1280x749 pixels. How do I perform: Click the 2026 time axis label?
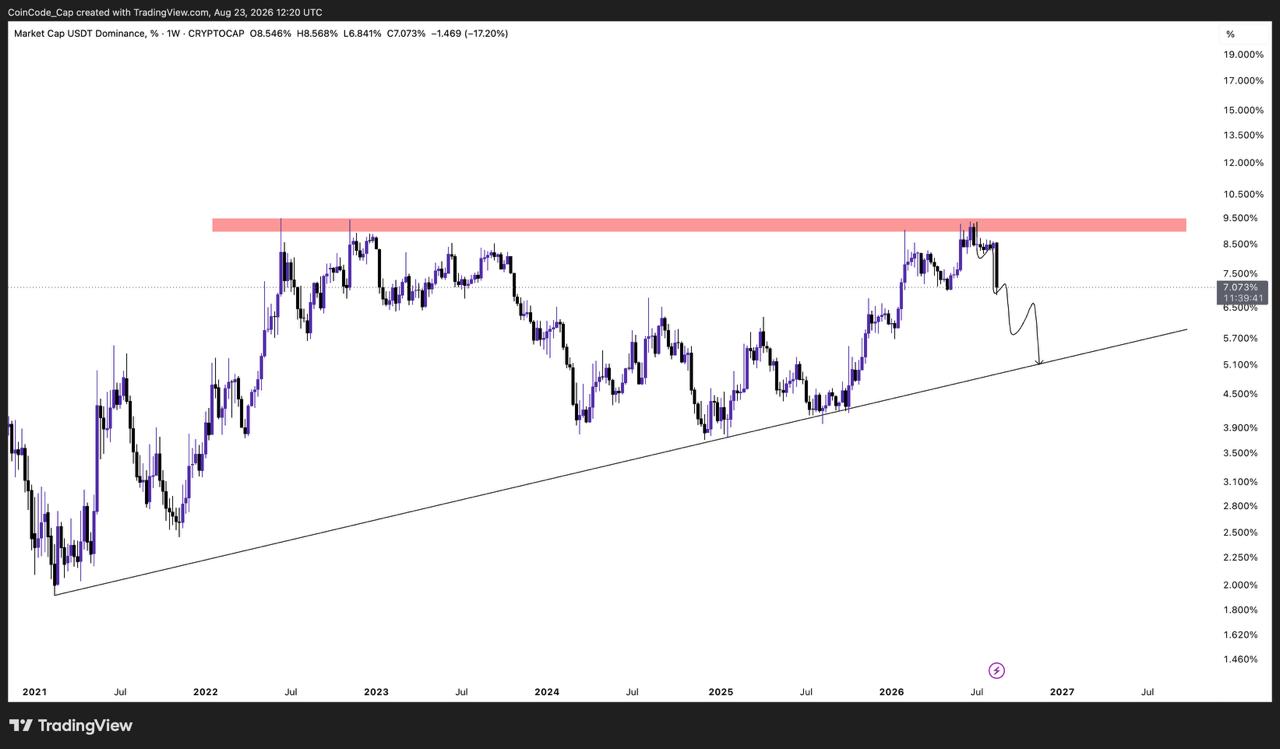click(891, 692)
